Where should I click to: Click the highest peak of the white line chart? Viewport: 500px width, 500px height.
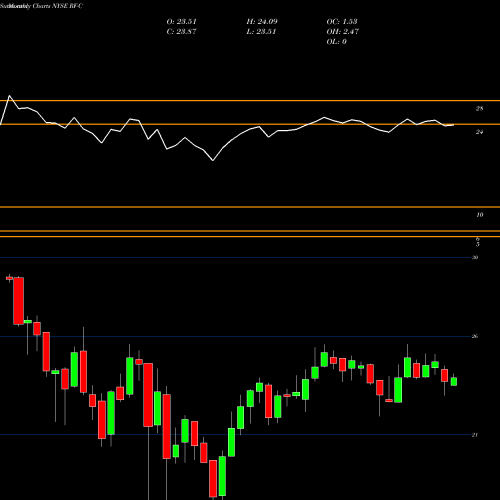pyautogui.click(x=9, y=96)
